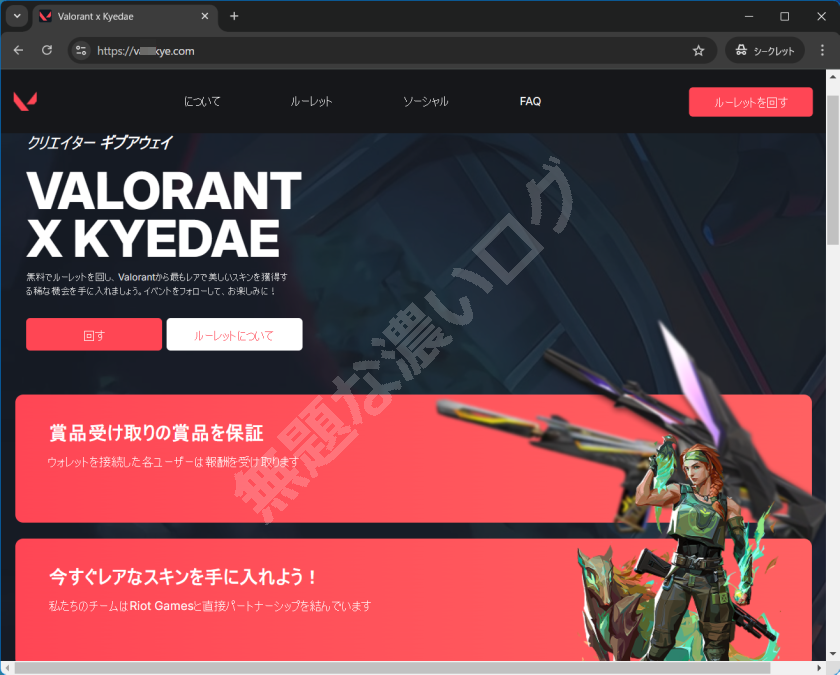
Task: Click the horizontal scrollbar thumb
Action: tap(392, 668)
